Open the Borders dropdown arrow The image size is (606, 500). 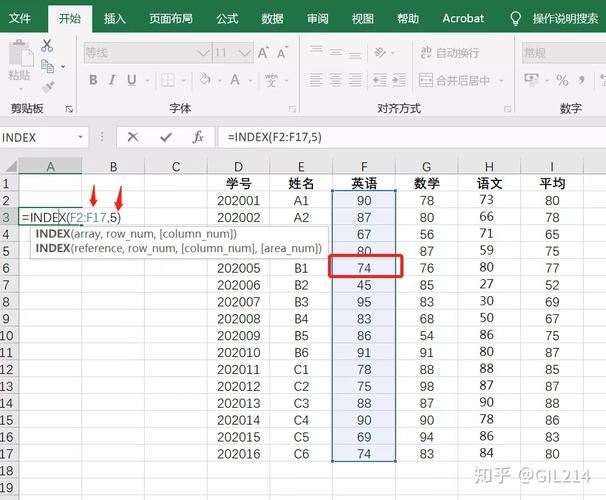184,81
